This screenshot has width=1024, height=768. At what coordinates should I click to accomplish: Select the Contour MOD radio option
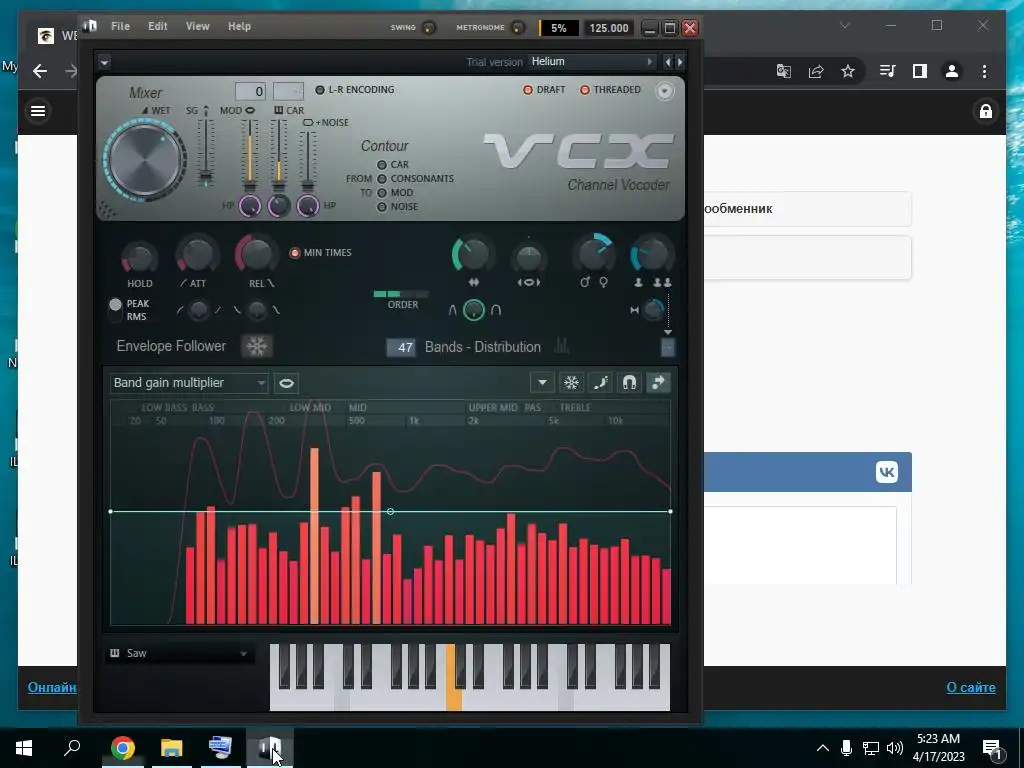pyautogui.click(x=382, y=193)
